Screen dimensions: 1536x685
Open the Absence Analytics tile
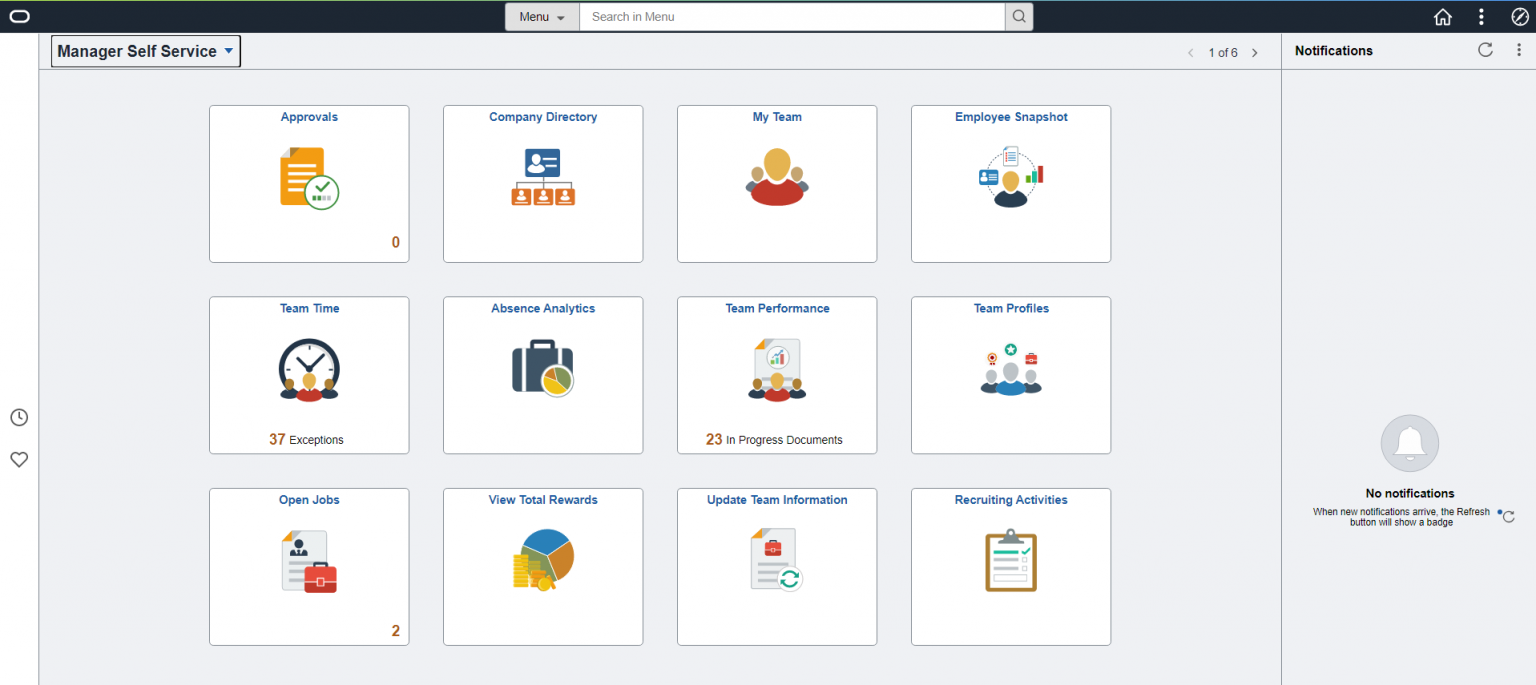(x=542, y=374)
